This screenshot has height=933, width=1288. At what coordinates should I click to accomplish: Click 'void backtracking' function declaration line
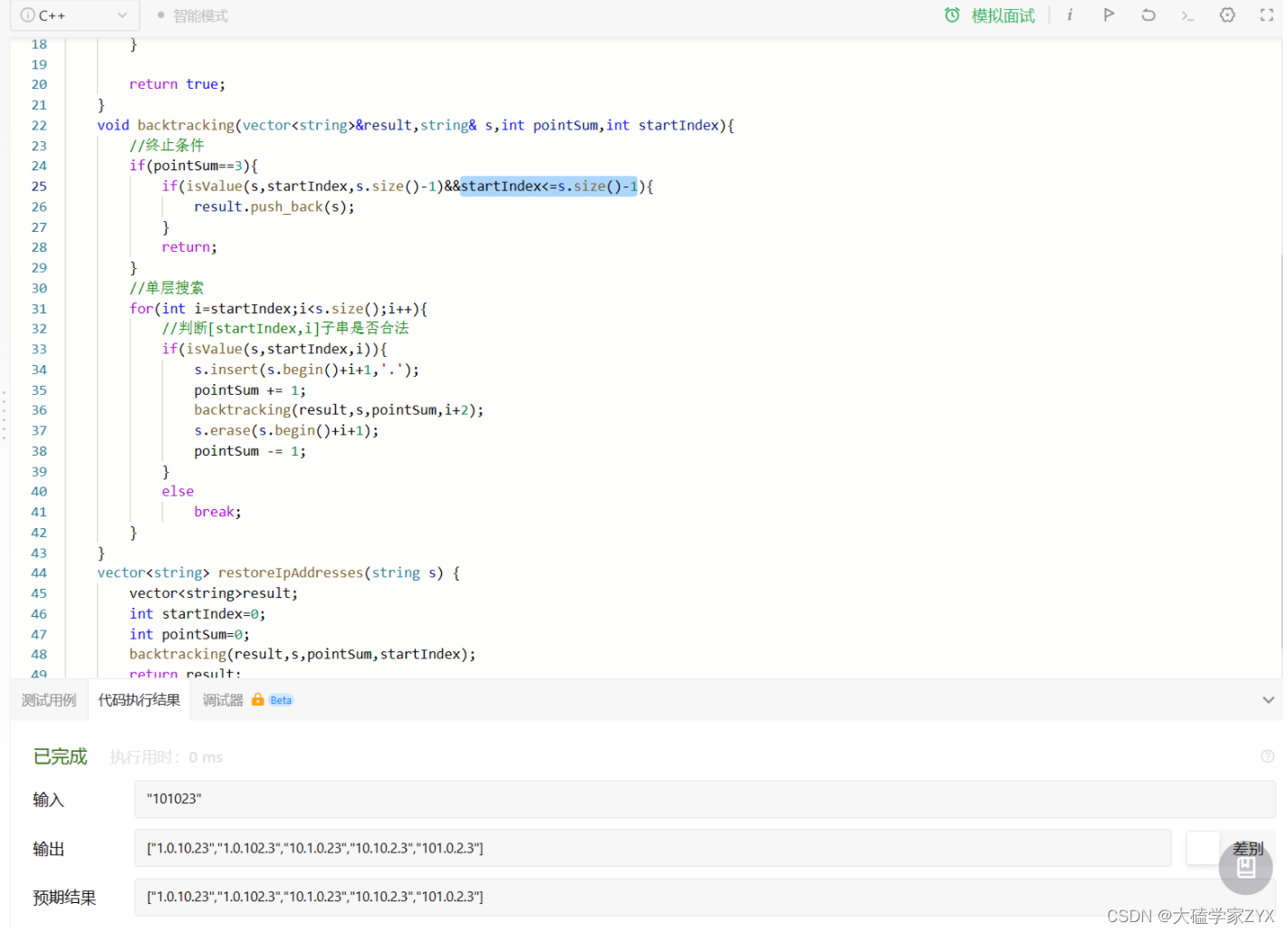416,125
